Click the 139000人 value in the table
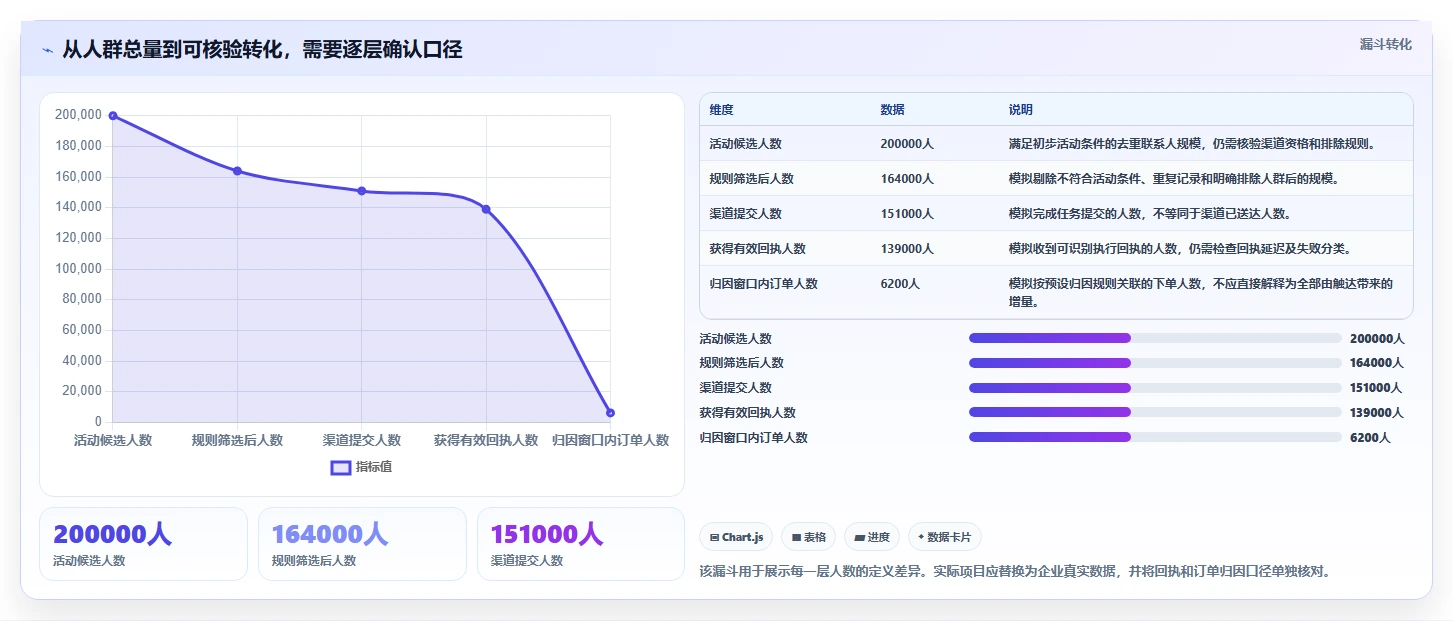Image resolution: width=1453 pixels, height=621 pixels. point(907,249)
